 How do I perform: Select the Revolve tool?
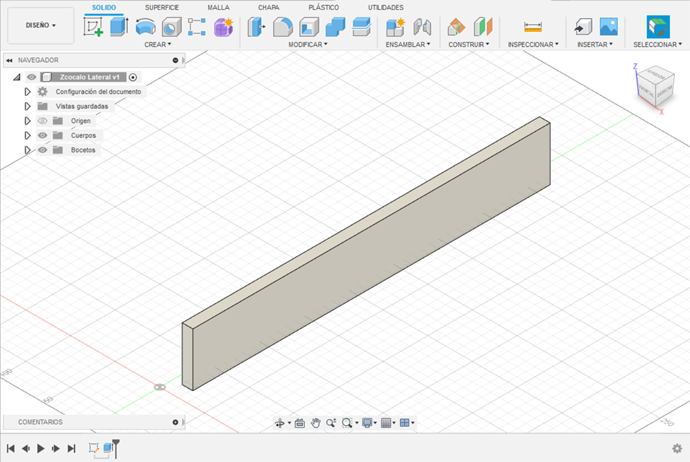pyautogui.click(x=145, y=27)
